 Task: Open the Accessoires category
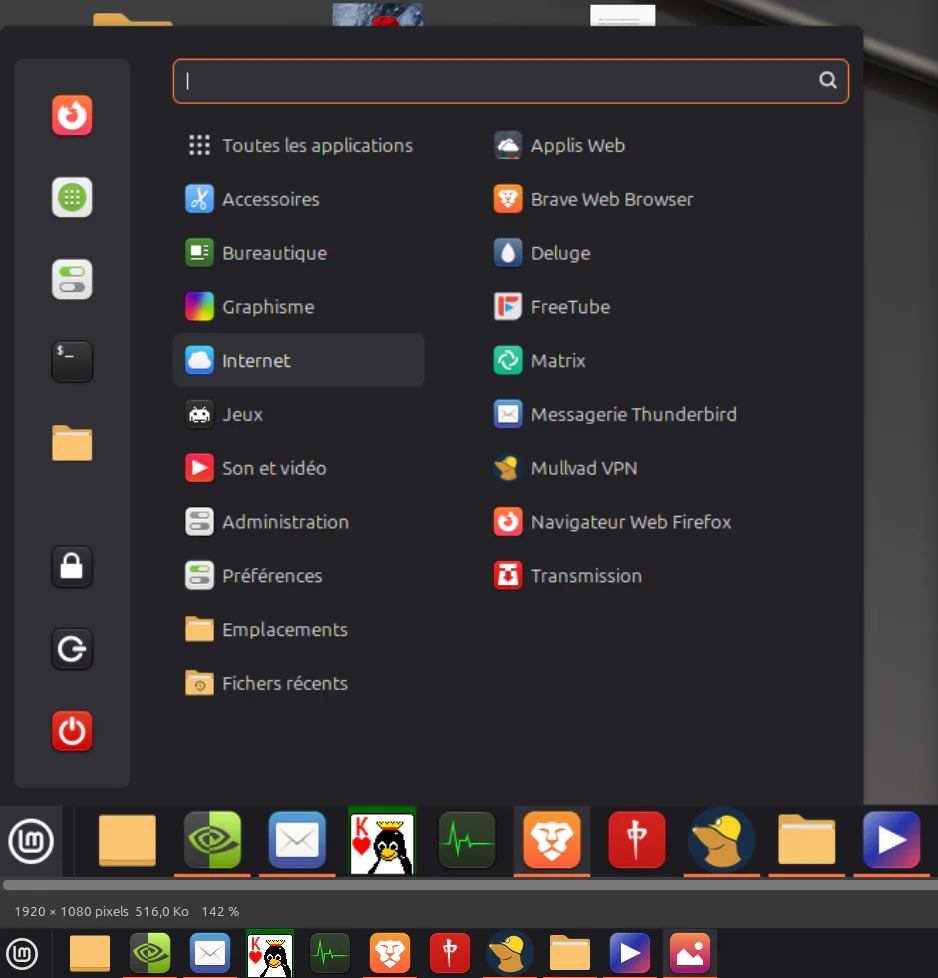pos(299,199)
